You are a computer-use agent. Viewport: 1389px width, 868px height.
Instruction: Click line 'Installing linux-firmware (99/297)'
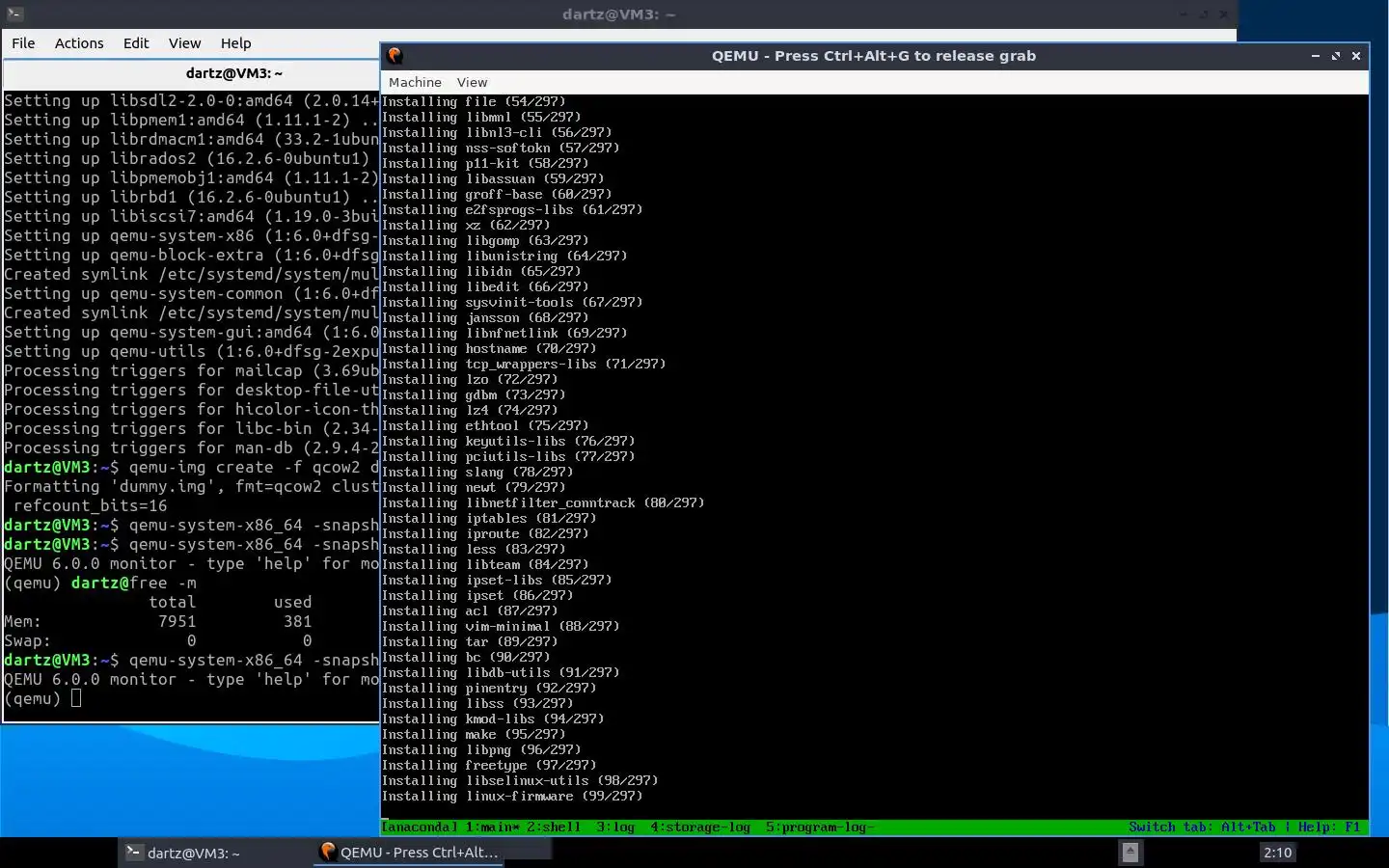(512, 797)
